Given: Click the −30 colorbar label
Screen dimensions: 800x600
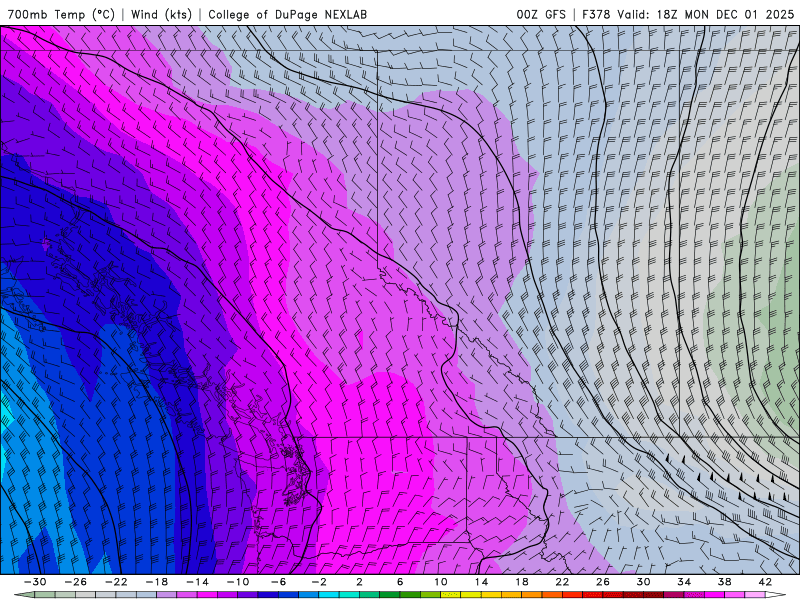Looking at the screenshot, I should point(35,582).
